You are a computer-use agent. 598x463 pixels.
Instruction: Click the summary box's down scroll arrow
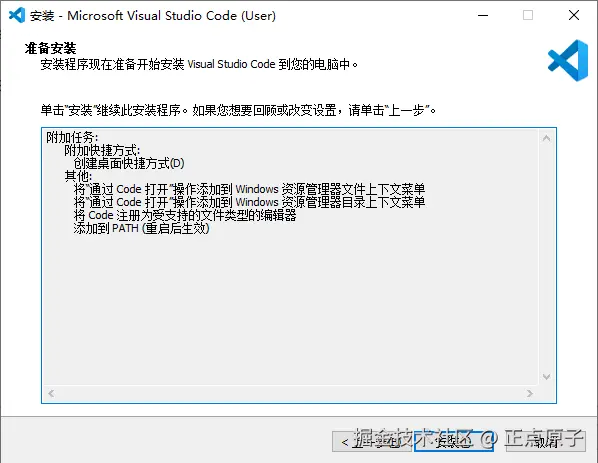[x=546, y=377]
